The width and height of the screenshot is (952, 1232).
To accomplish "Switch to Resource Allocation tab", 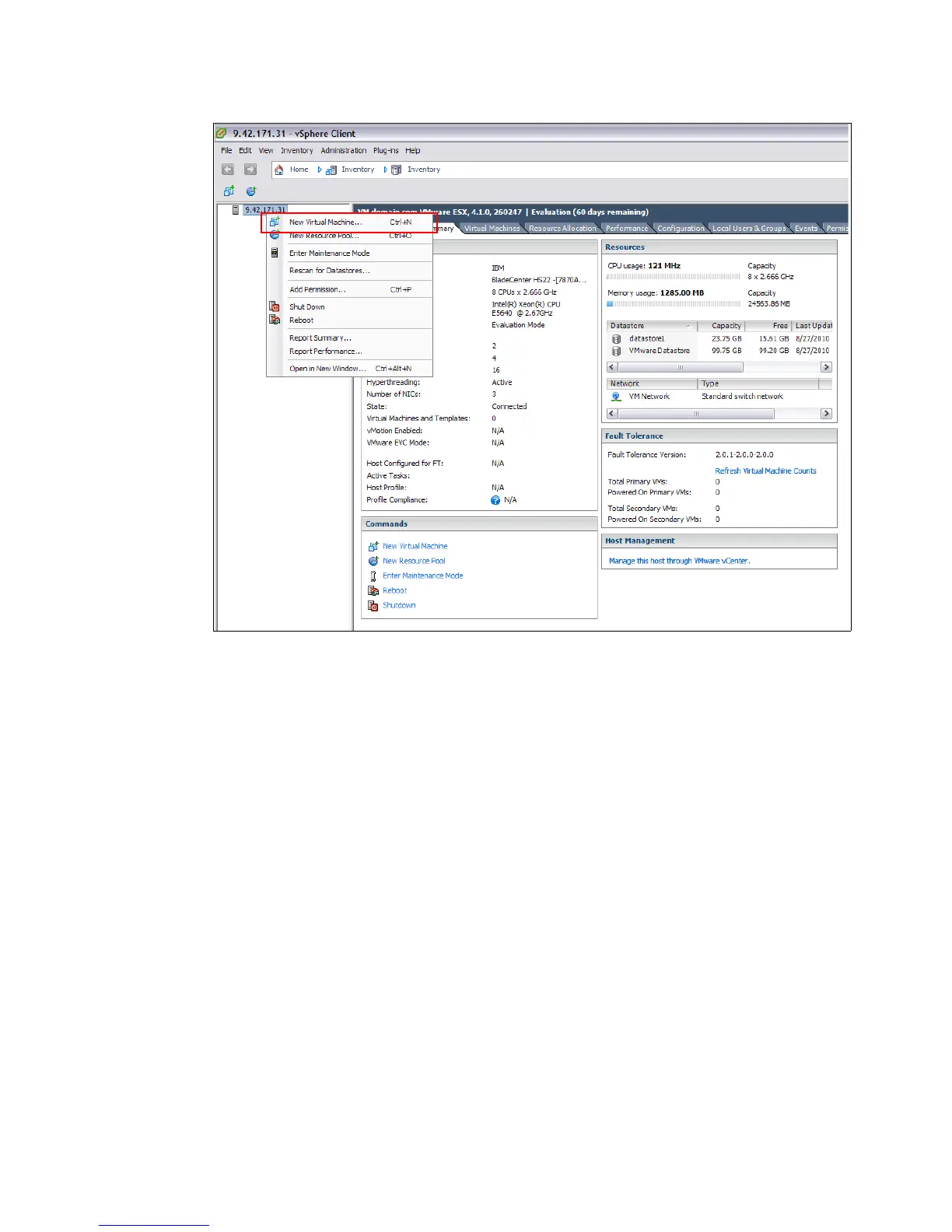I will pyautogui.click(x=562, y=228).
